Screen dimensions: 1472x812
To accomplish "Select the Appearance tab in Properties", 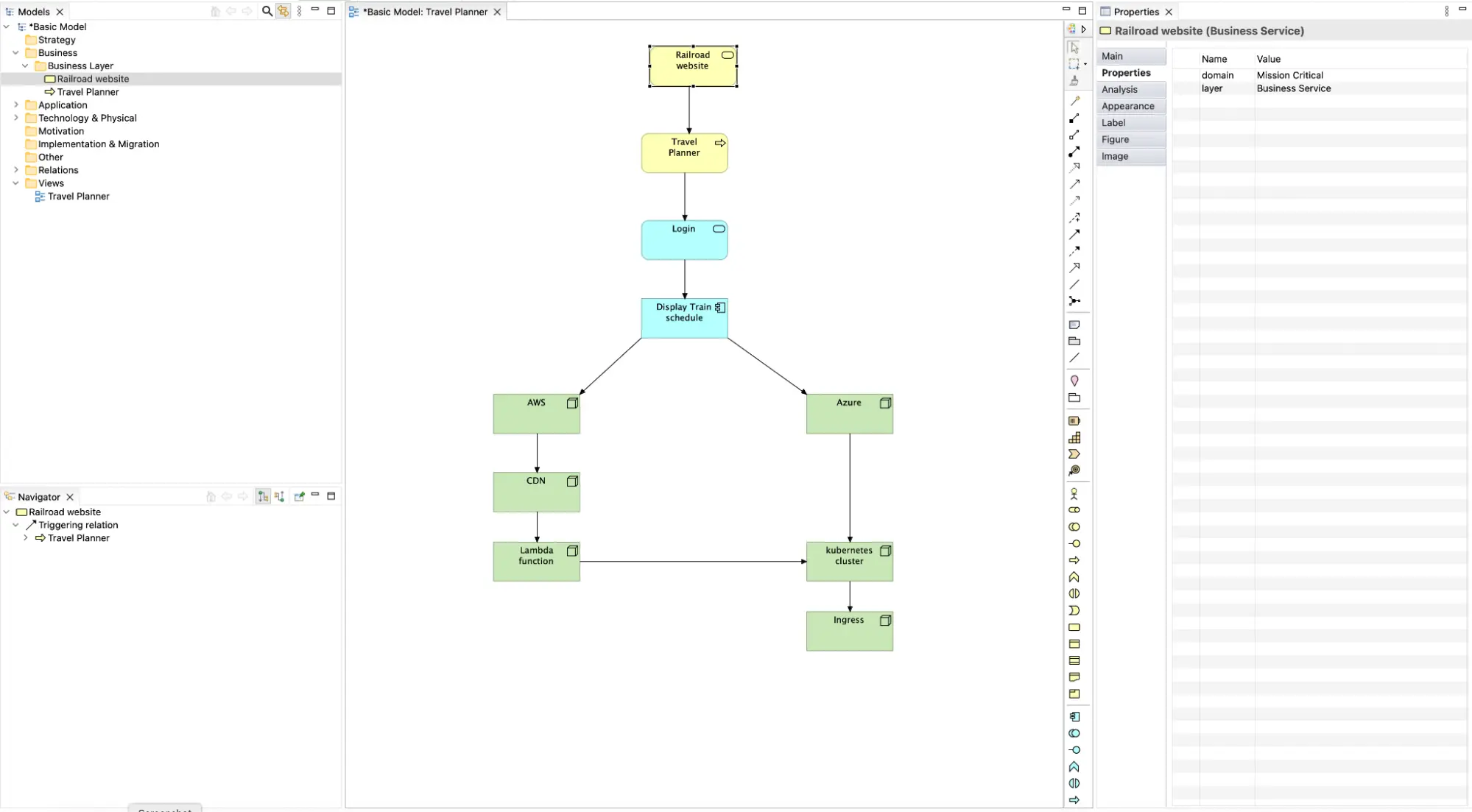I will point(1128,105).
